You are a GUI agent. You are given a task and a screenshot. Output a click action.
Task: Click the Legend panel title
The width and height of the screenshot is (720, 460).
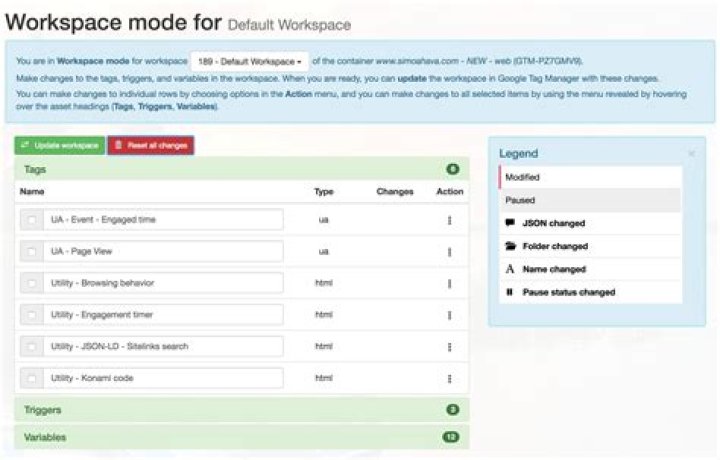(x=518, y=153)
